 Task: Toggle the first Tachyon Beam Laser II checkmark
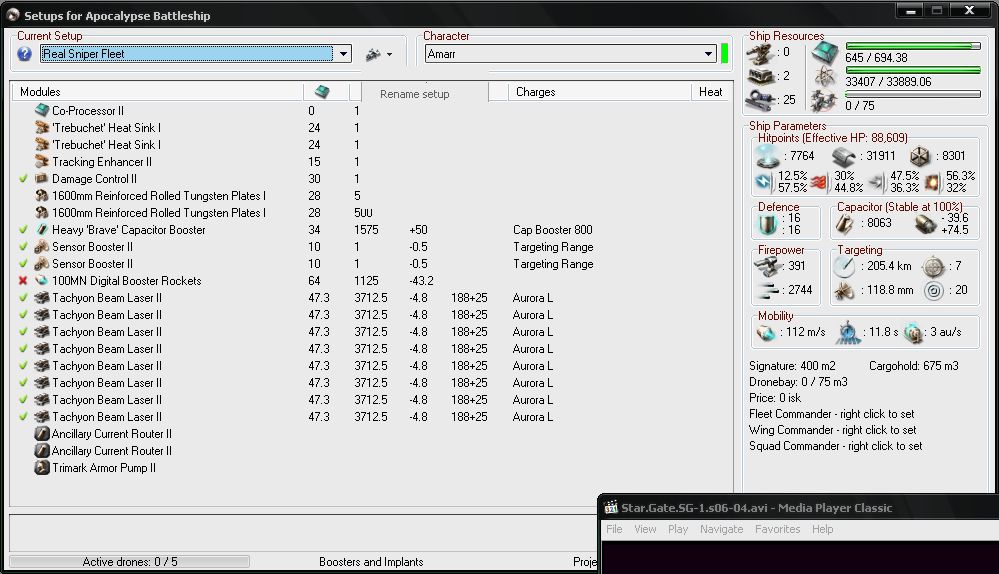pyautogui.click(x=24, y=298)
